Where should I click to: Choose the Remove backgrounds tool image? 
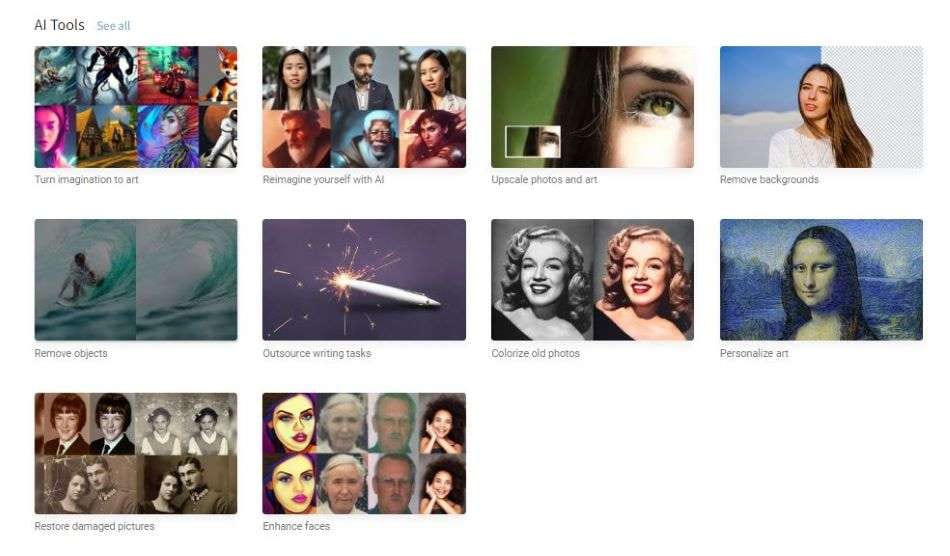pyautogui.click(x=822, y=107)
